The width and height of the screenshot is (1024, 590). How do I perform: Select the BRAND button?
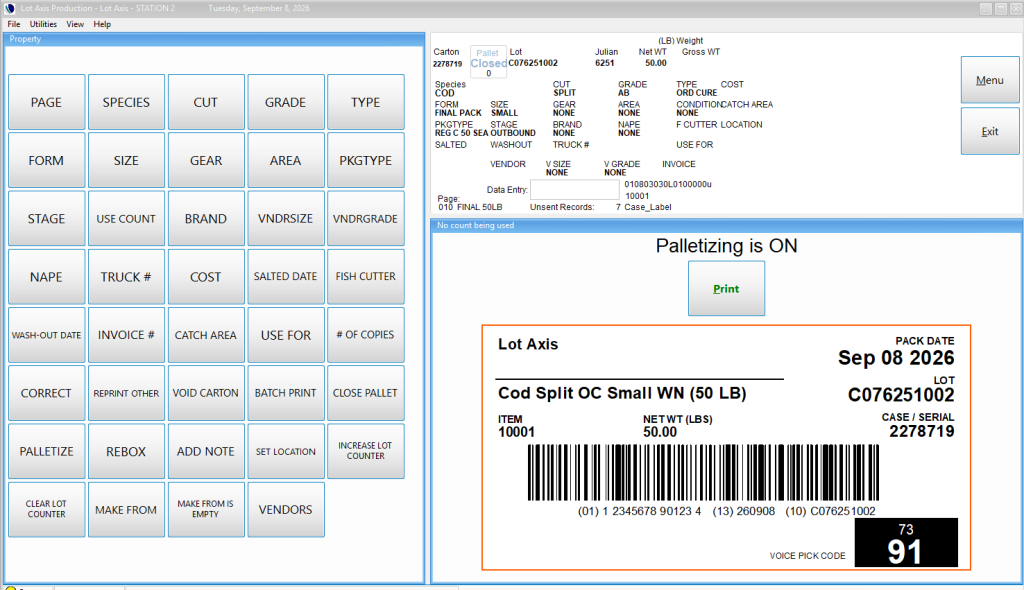pos(206,218)
